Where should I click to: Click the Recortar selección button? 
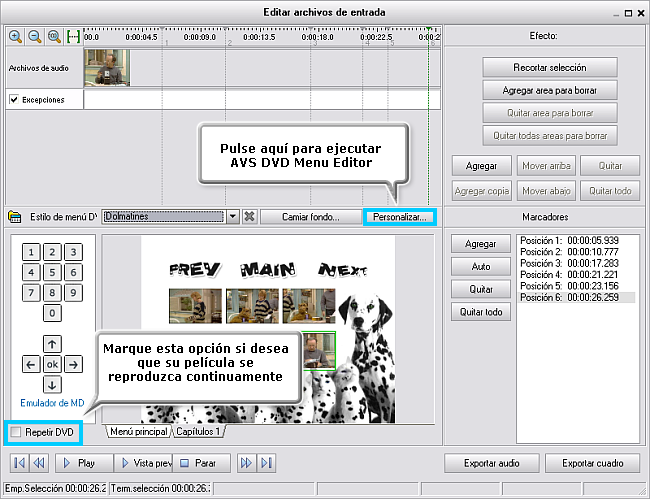click(x=550, y=68)
